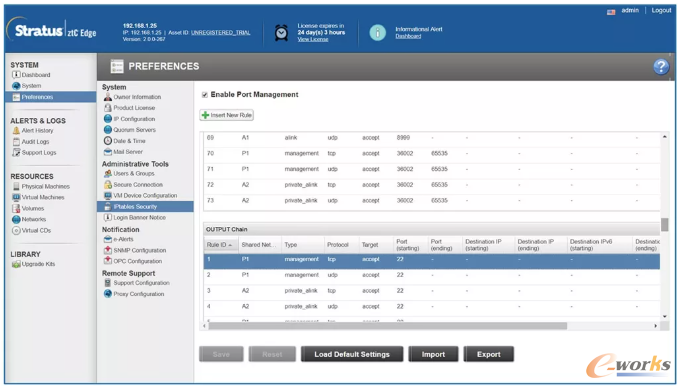Image resolution: width=681 pixels, height=388 pixels.
Task: Click the Physical Machines icon
Action: (16, 186)
